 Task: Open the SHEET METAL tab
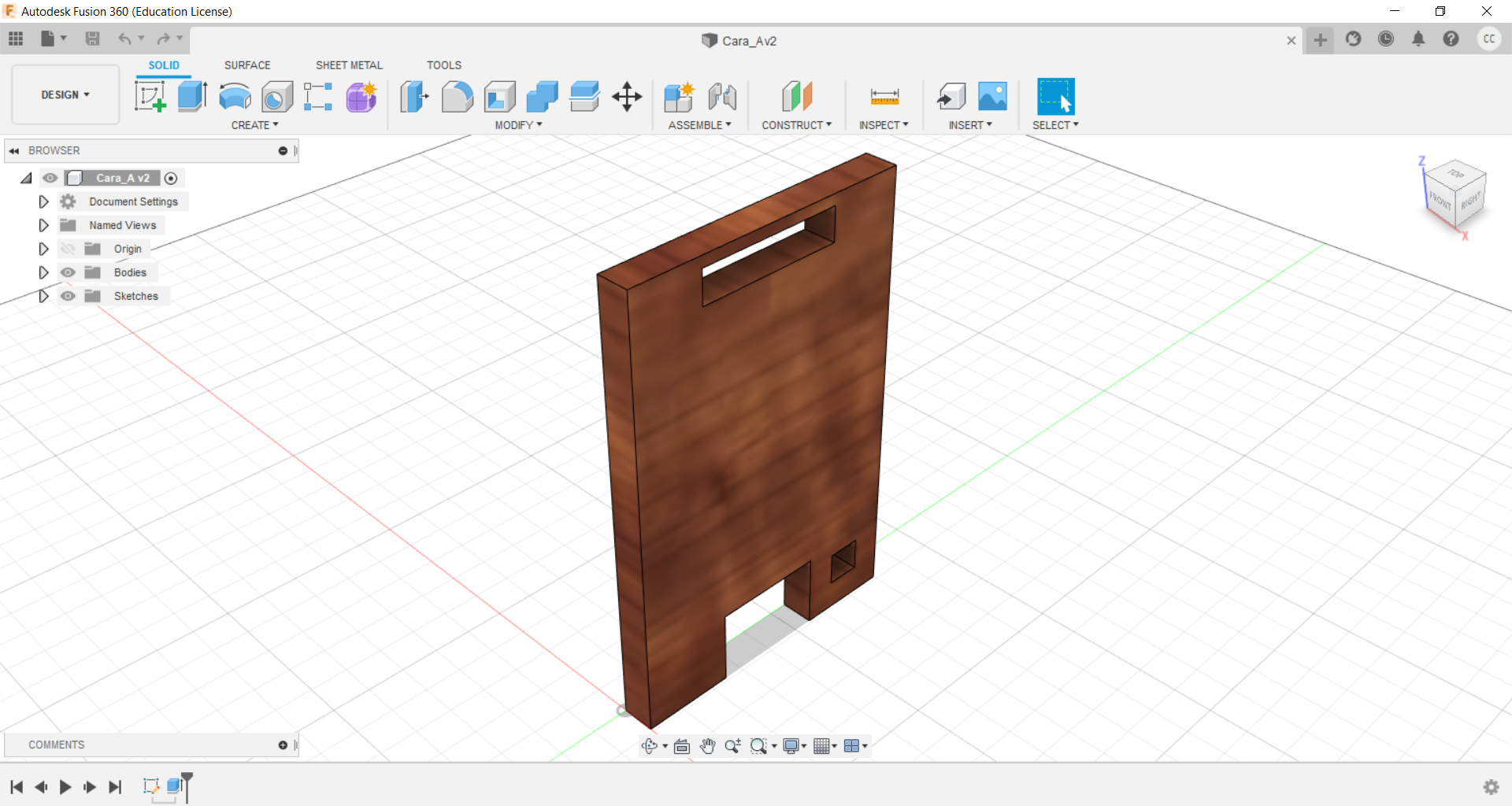(x=349, y=65)
